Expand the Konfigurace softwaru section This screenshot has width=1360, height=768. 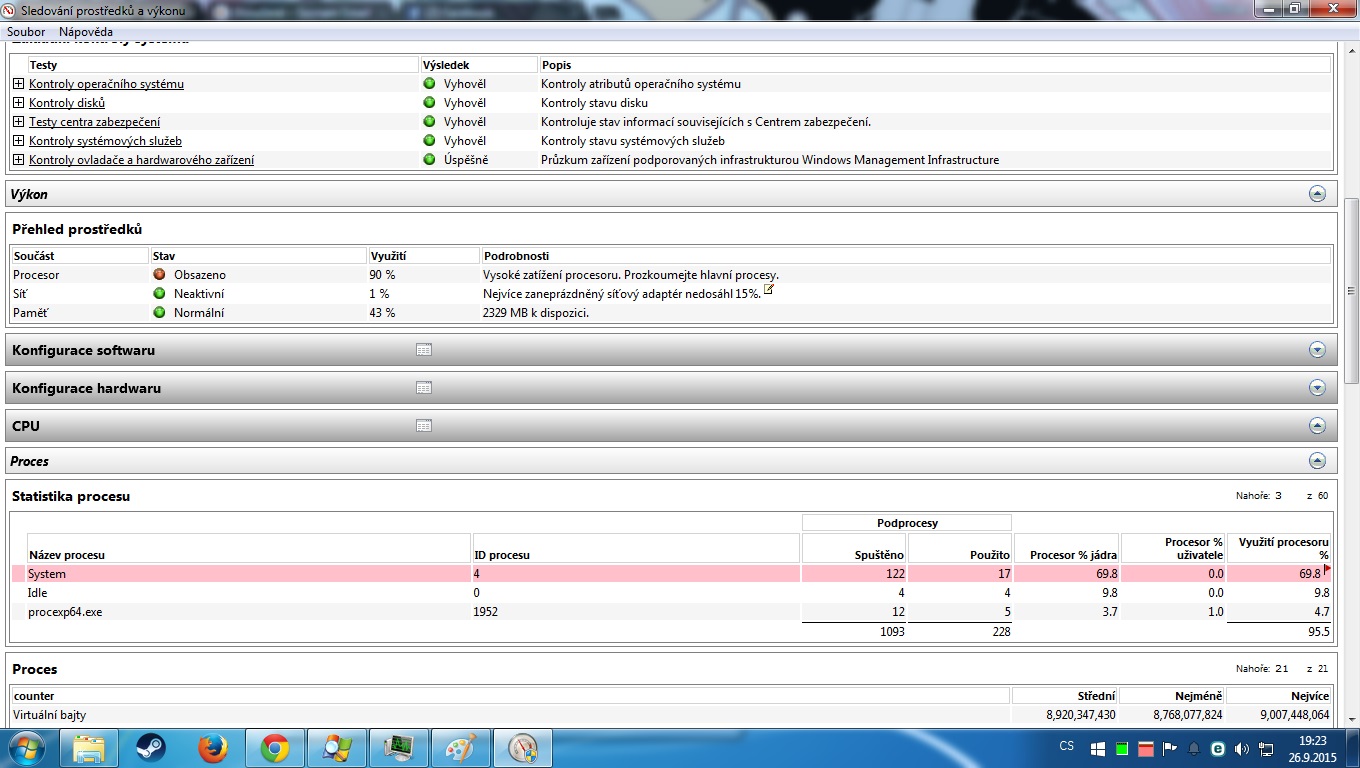1317,350
